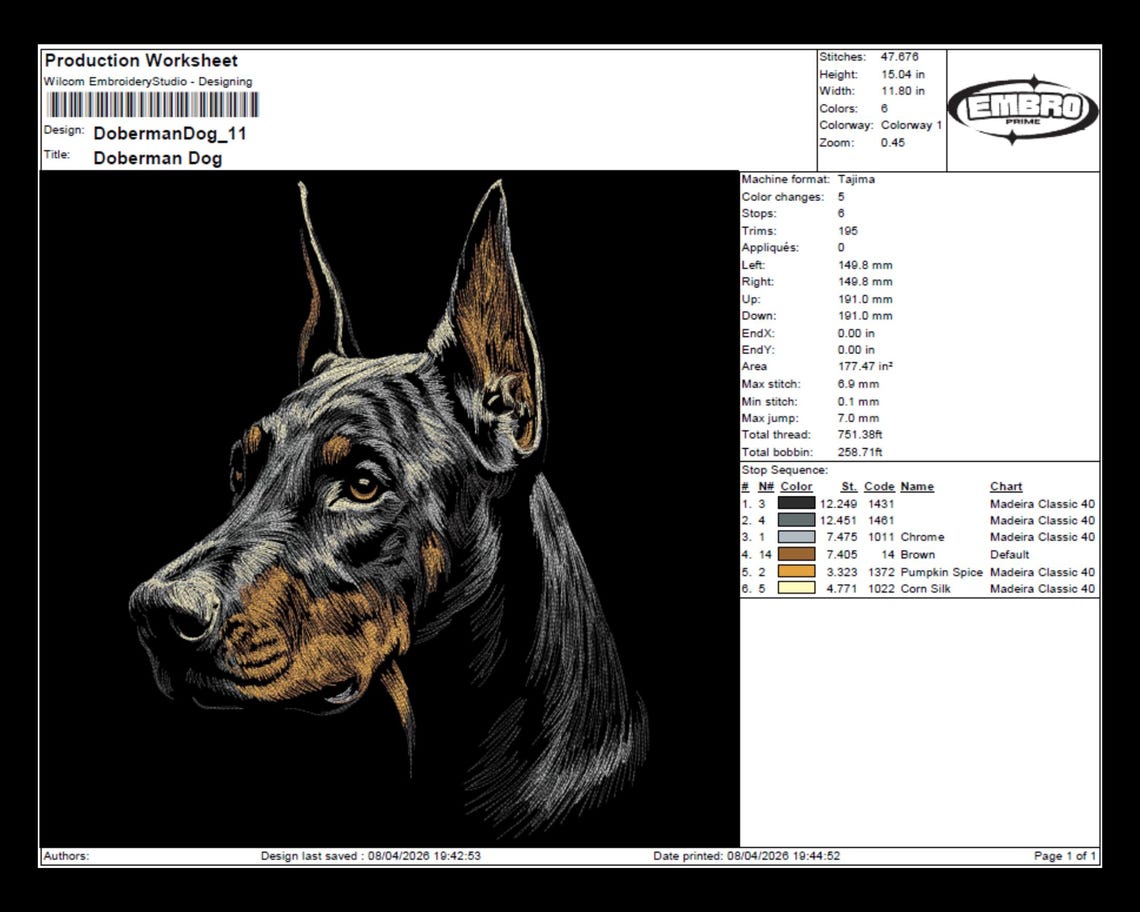Image resolution: width=1140 pixels, height=912 pixels.
Task: Click the Total thread value 751.38ft
Action: pyautogui.click(x=860, y=434)
